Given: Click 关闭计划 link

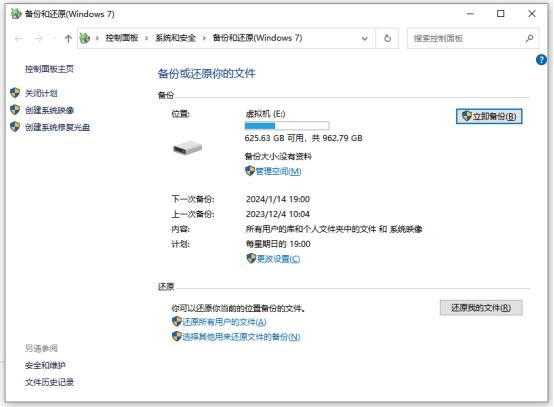Looking at the screenshot, I should tap(41, 93).
